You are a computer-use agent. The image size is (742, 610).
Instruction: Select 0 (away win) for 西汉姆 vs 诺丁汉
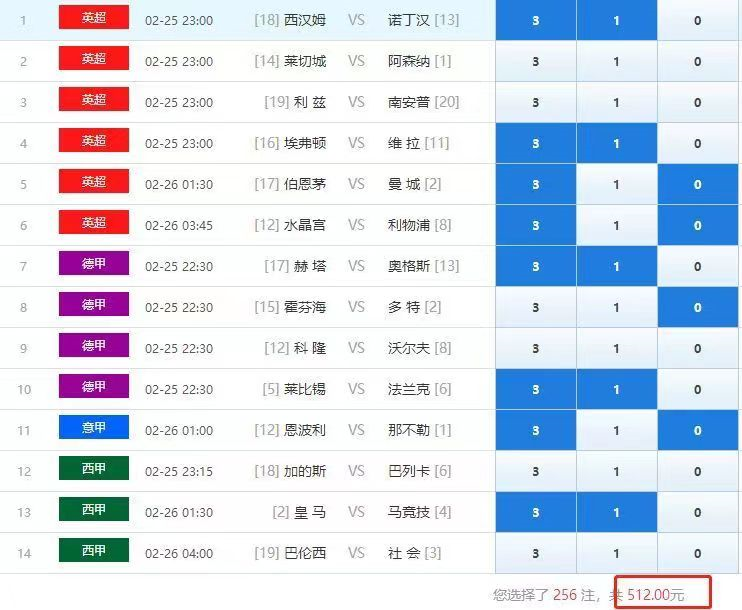tap(698, 20)
